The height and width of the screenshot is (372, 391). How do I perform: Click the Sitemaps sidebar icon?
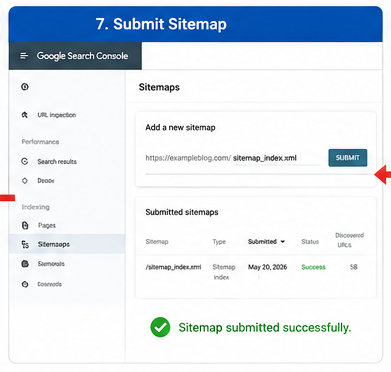tap(25, 244)
